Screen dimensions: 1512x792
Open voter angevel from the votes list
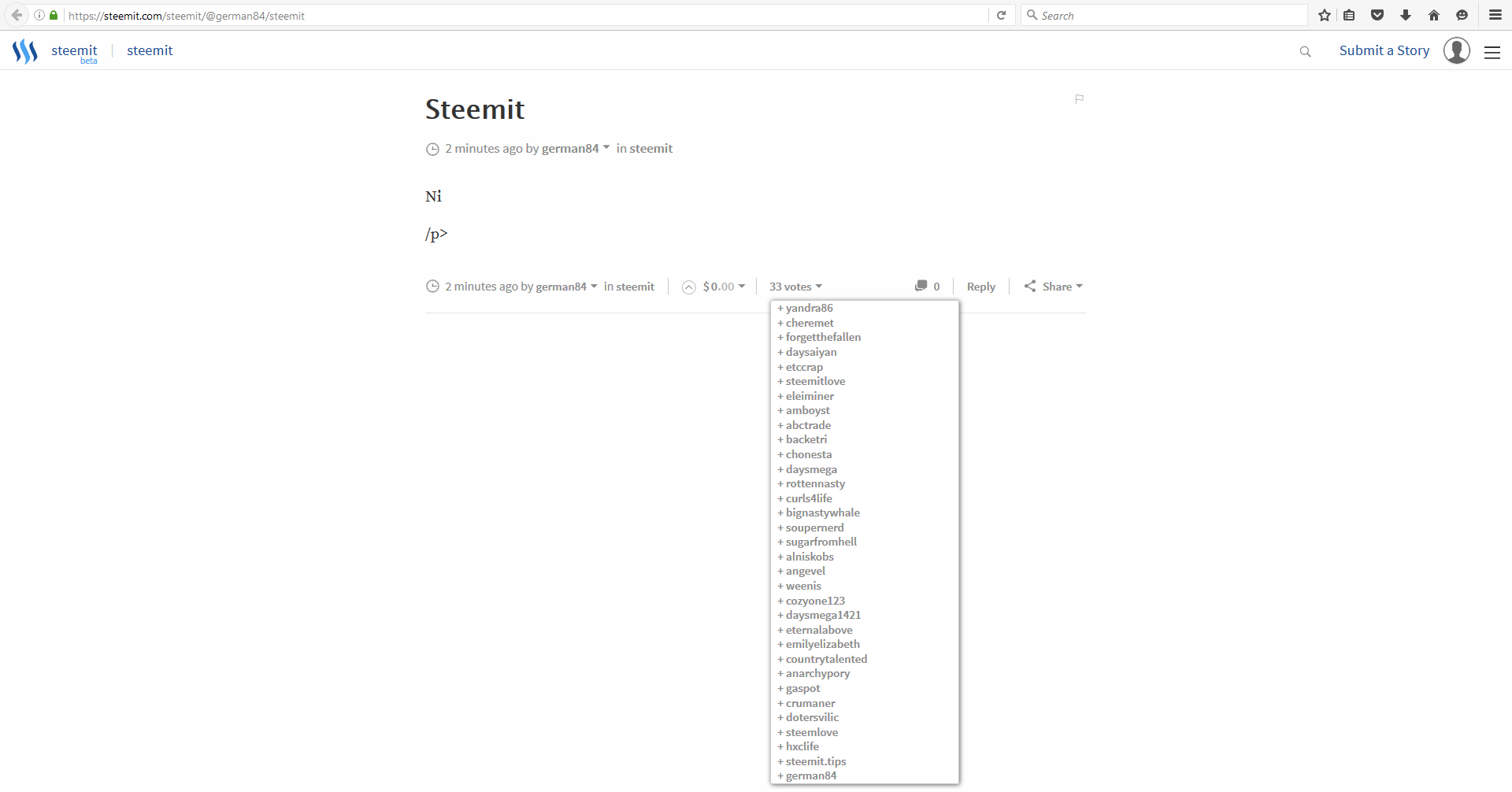coord(806,571)
